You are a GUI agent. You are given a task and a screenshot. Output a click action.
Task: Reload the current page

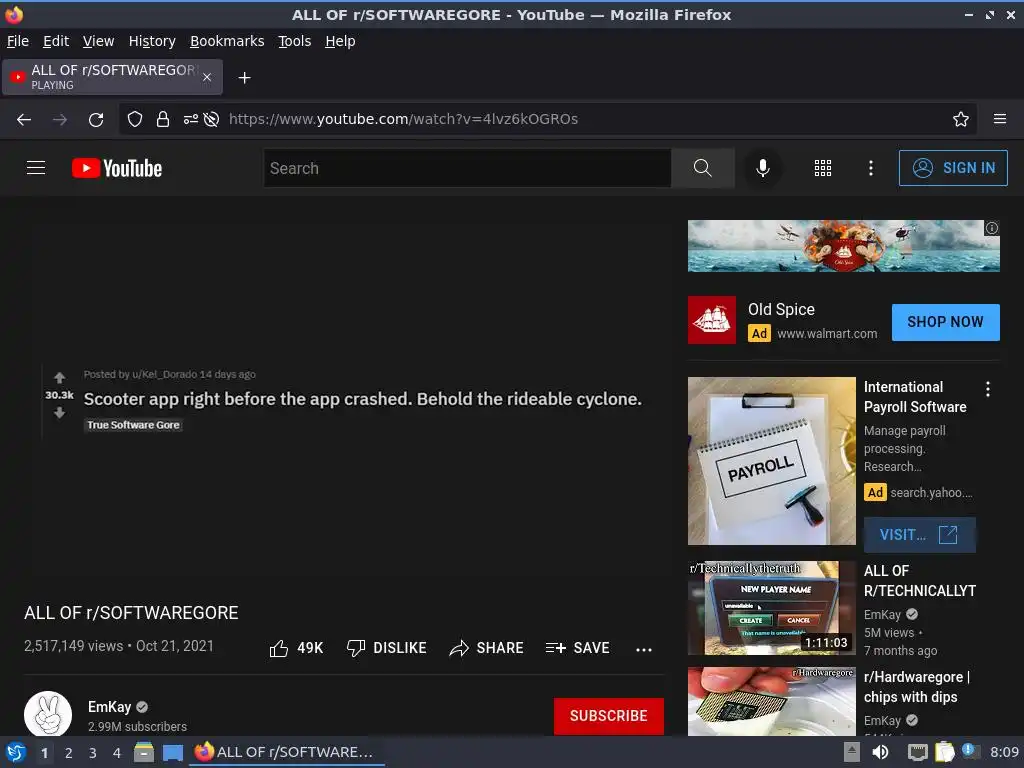[96, 120]
